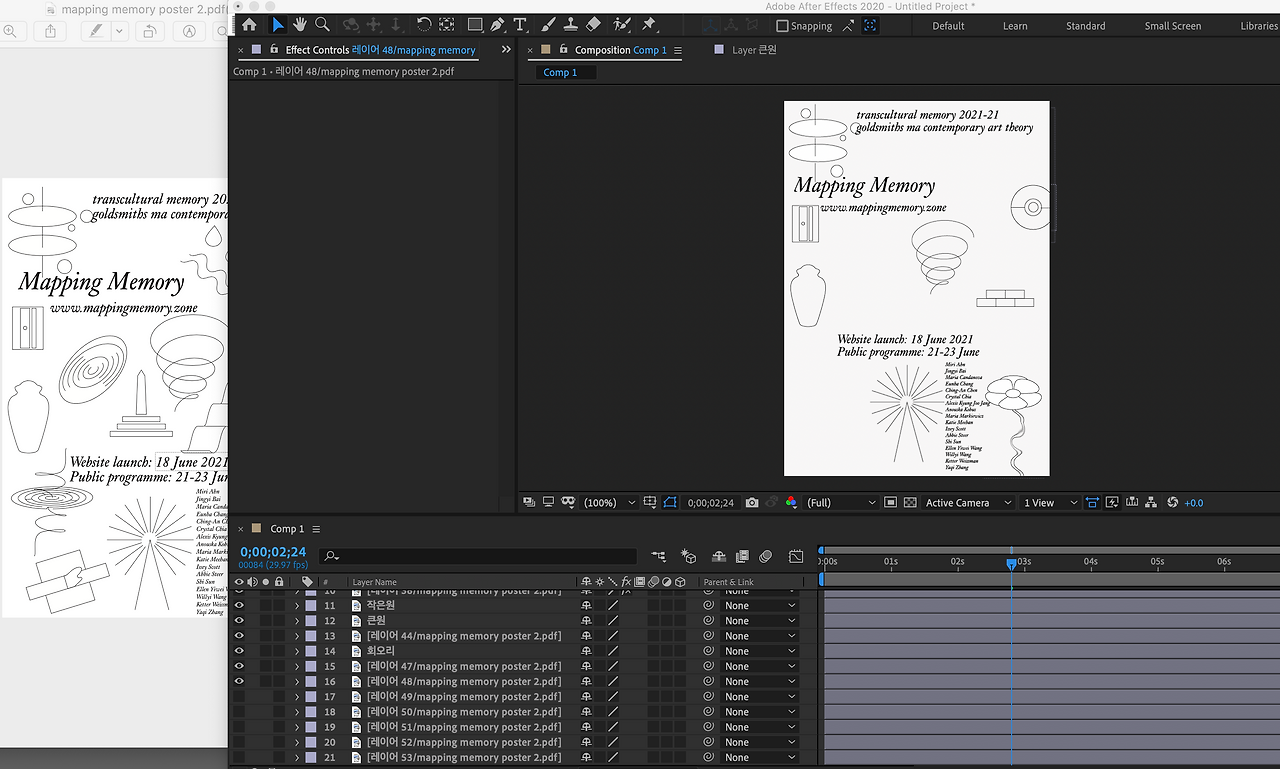The height and width of the screenshot is (769, 1280).
Task: Select the Eraser tool
Action: click(593, 24)
